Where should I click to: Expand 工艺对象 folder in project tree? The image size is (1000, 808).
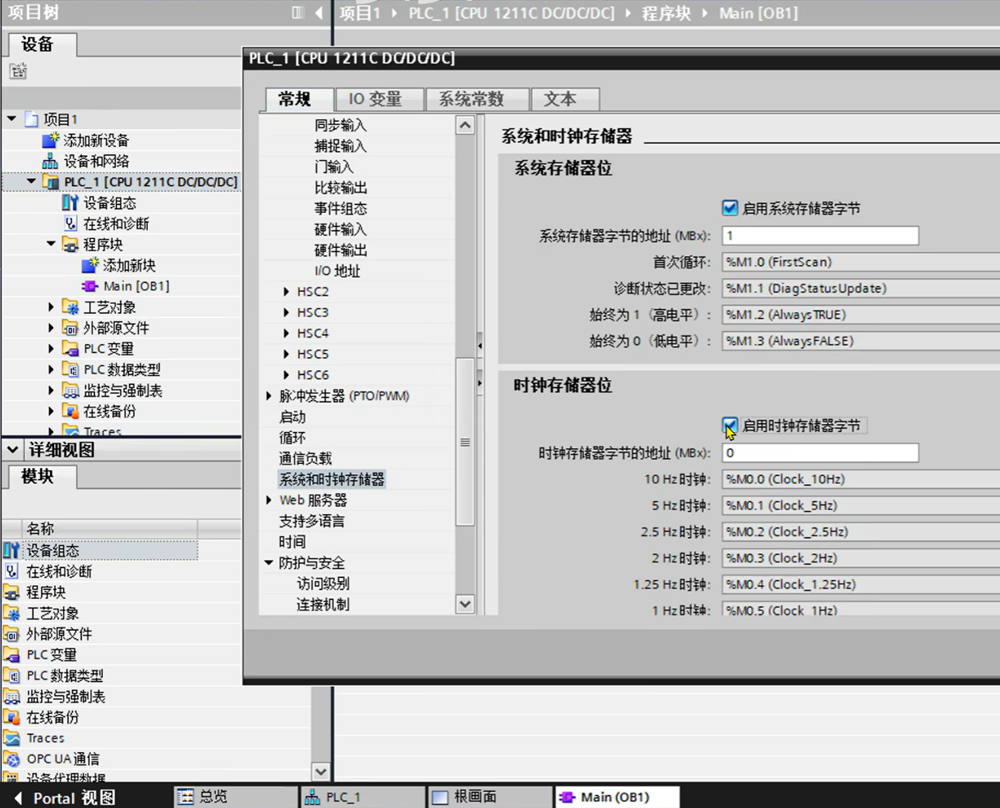click(52, 307)
